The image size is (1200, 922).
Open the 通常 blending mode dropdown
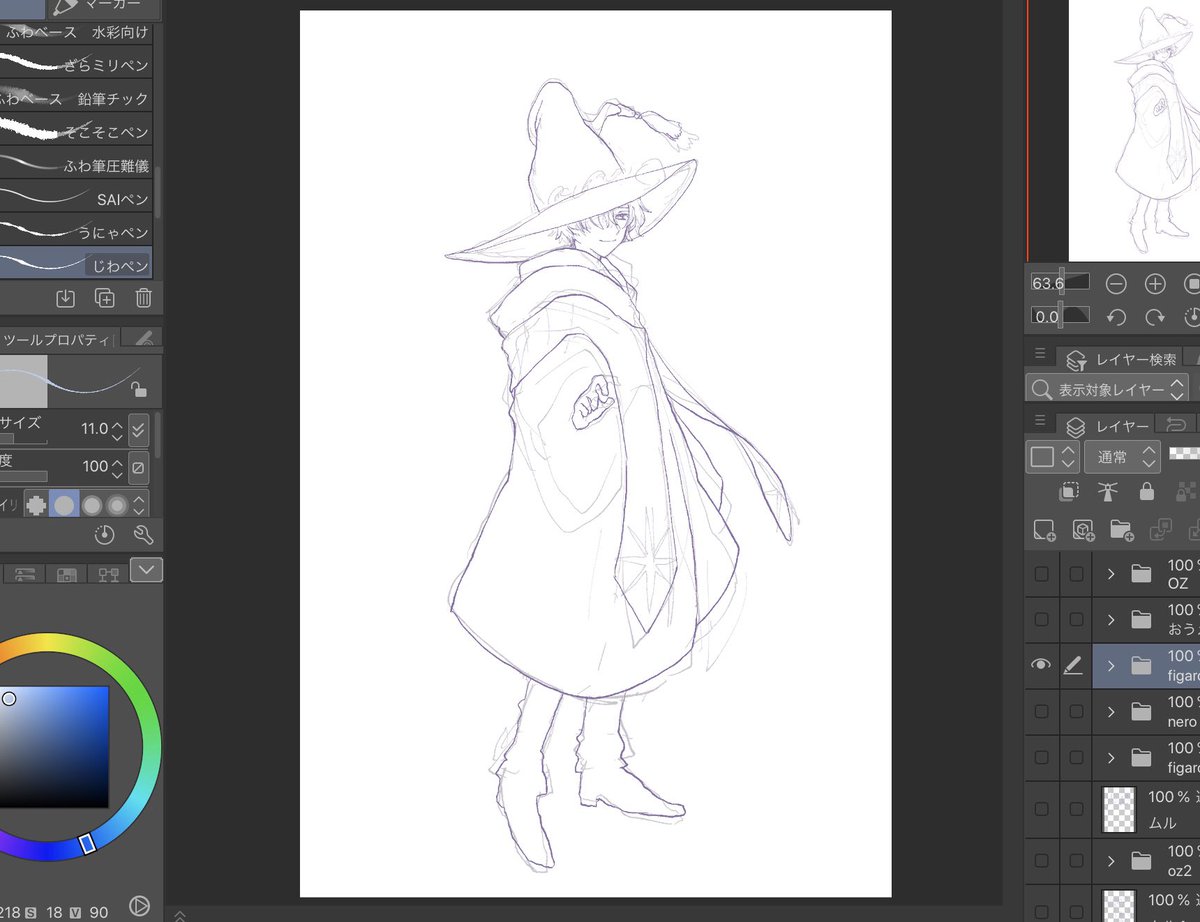point(1122,457)
